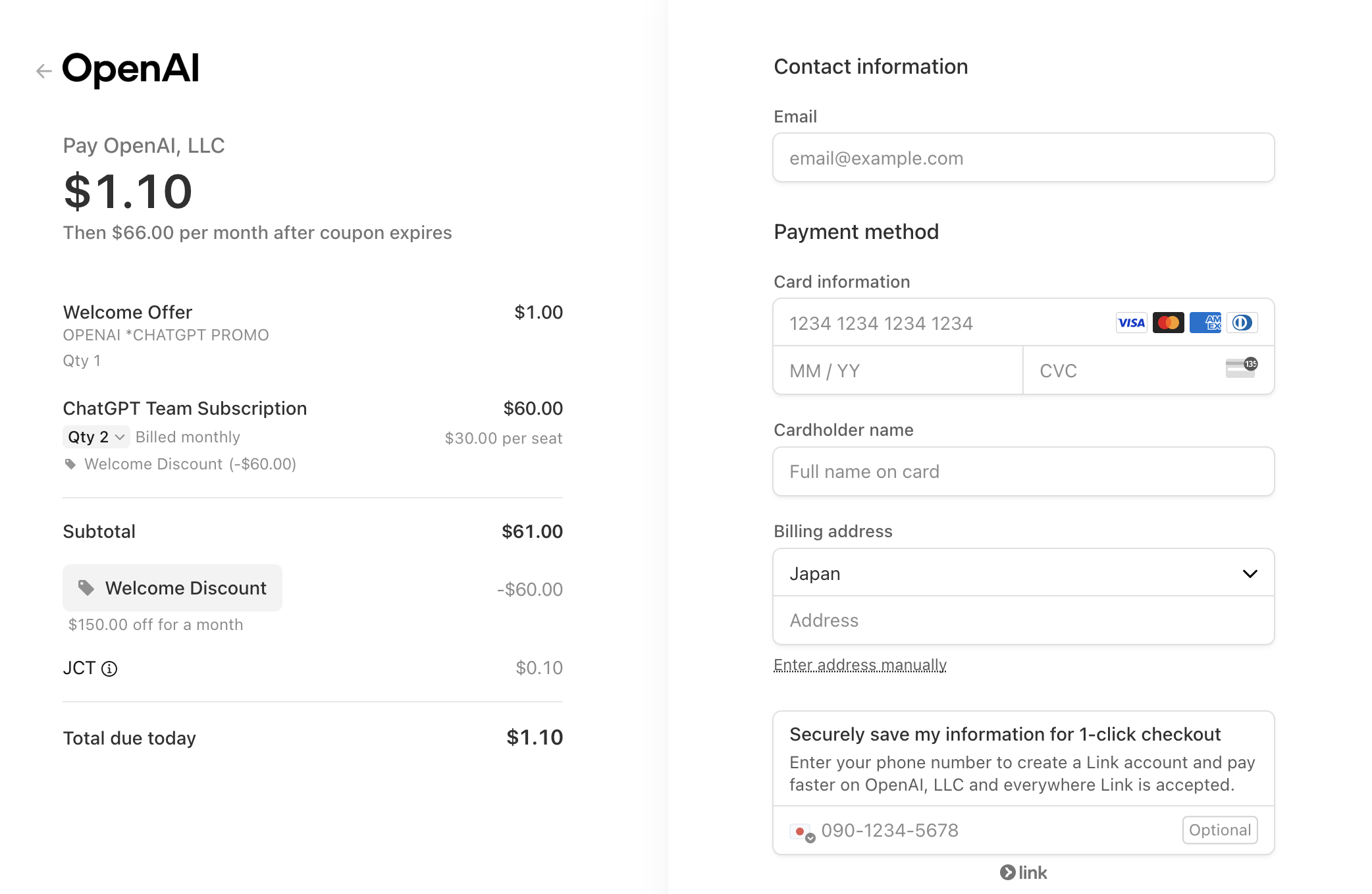Click the OpenAI logo

130,69
